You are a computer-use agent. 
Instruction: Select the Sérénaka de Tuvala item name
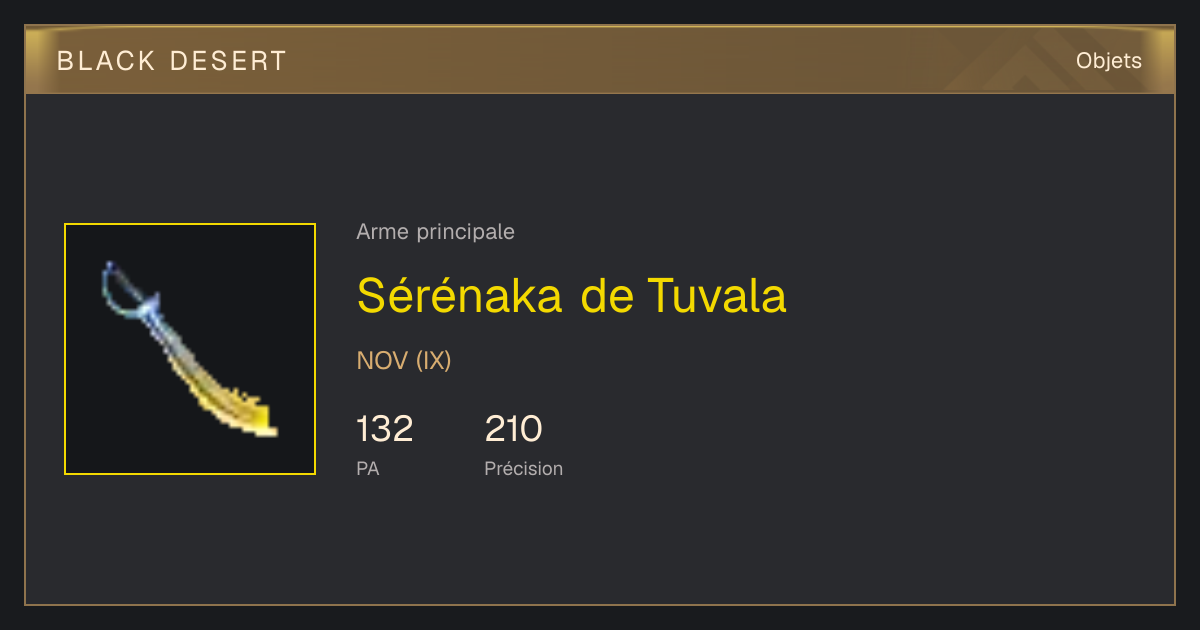(x=571, y=295)
